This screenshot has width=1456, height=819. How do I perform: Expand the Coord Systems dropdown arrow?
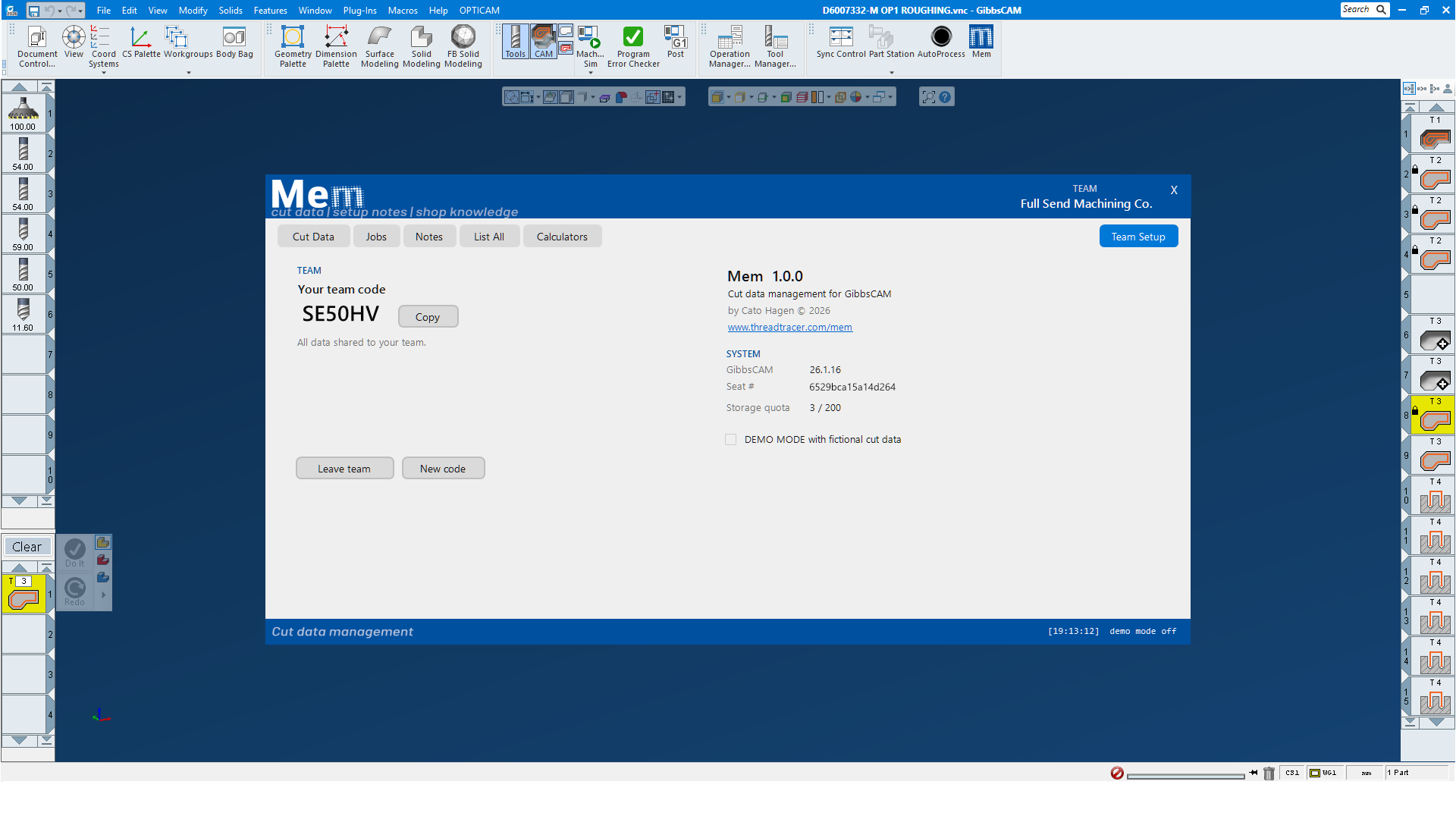click(x=103, y=73)
